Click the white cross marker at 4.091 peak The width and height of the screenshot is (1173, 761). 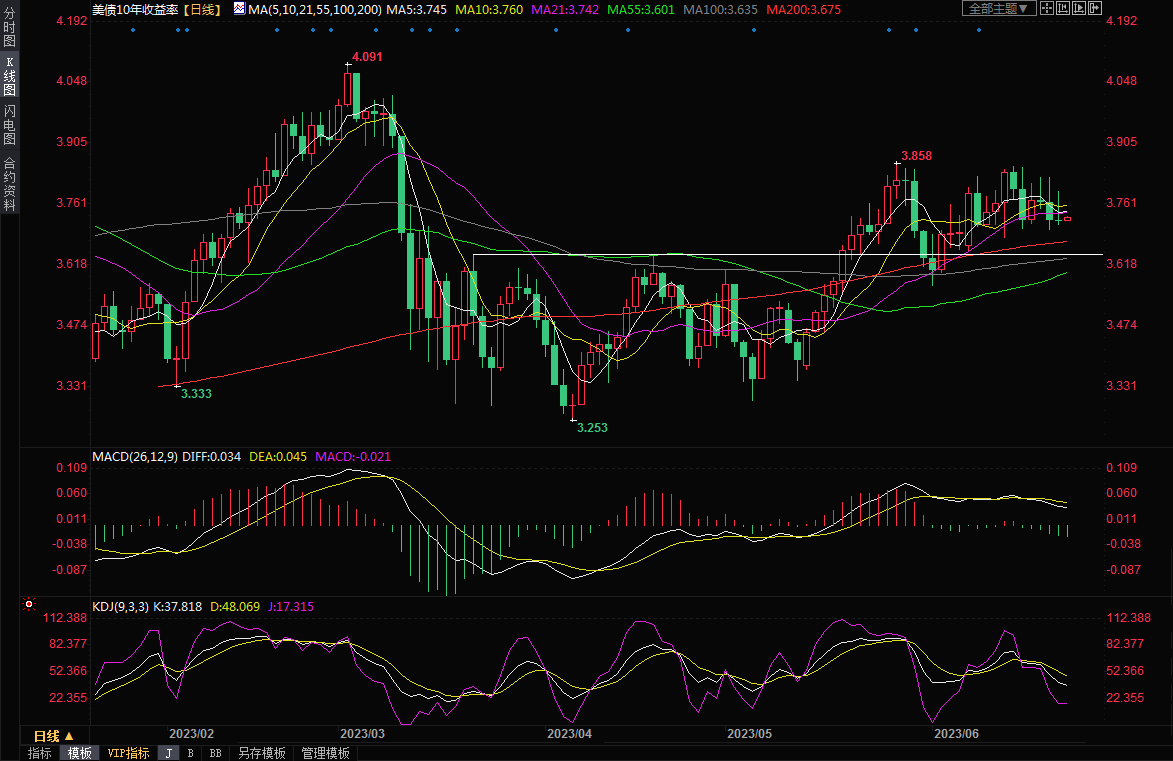click(x=348, y=66)
